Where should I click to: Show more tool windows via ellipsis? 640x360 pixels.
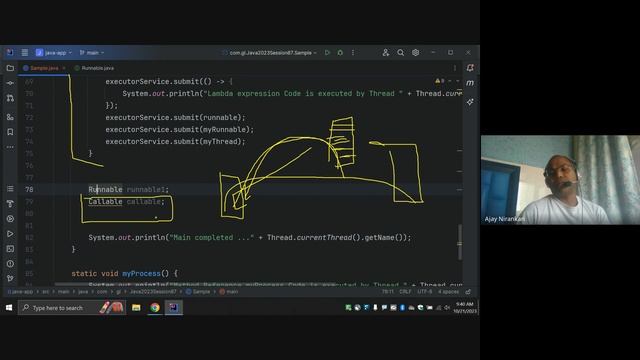point(10,147)
